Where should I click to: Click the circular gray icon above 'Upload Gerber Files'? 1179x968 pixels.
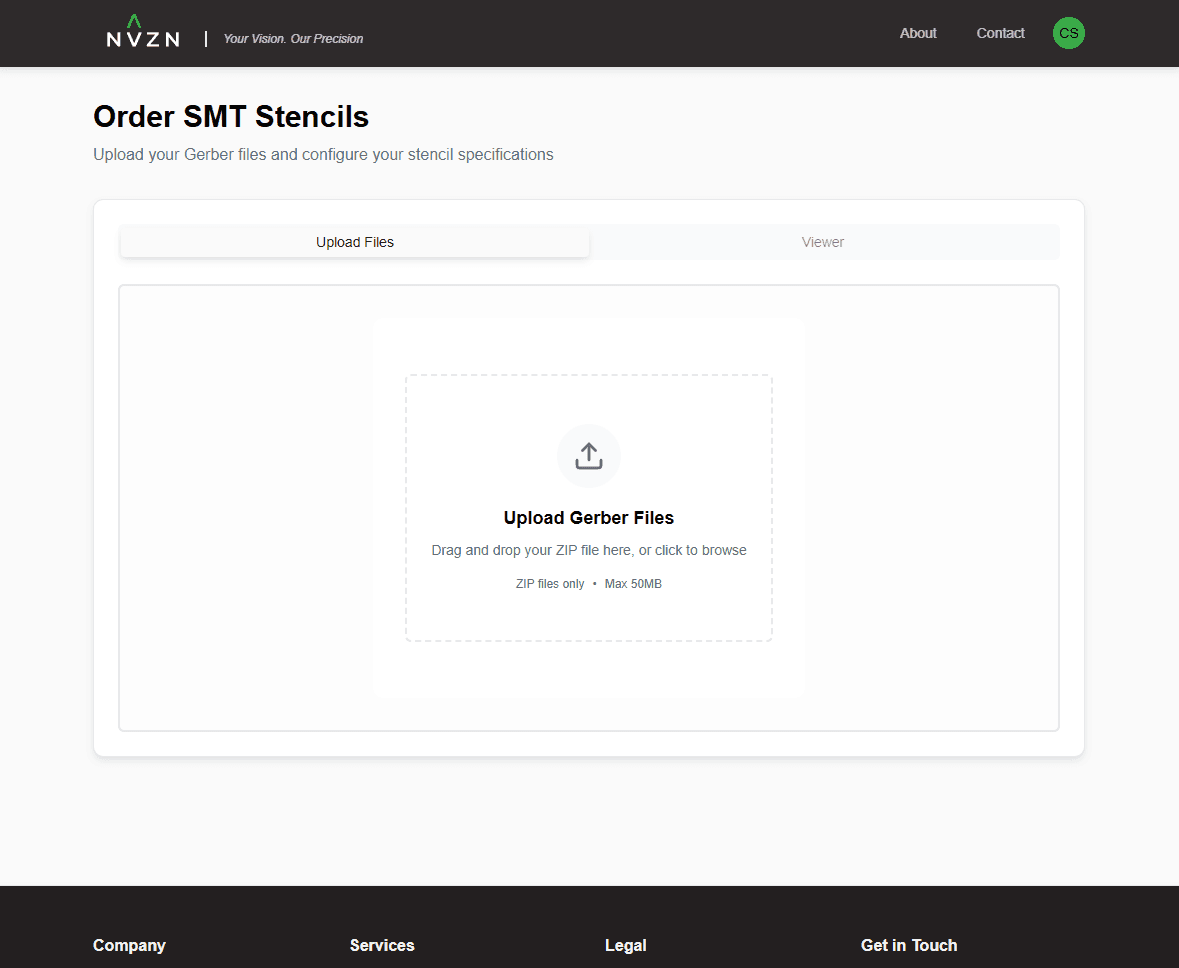pos(588,455)
